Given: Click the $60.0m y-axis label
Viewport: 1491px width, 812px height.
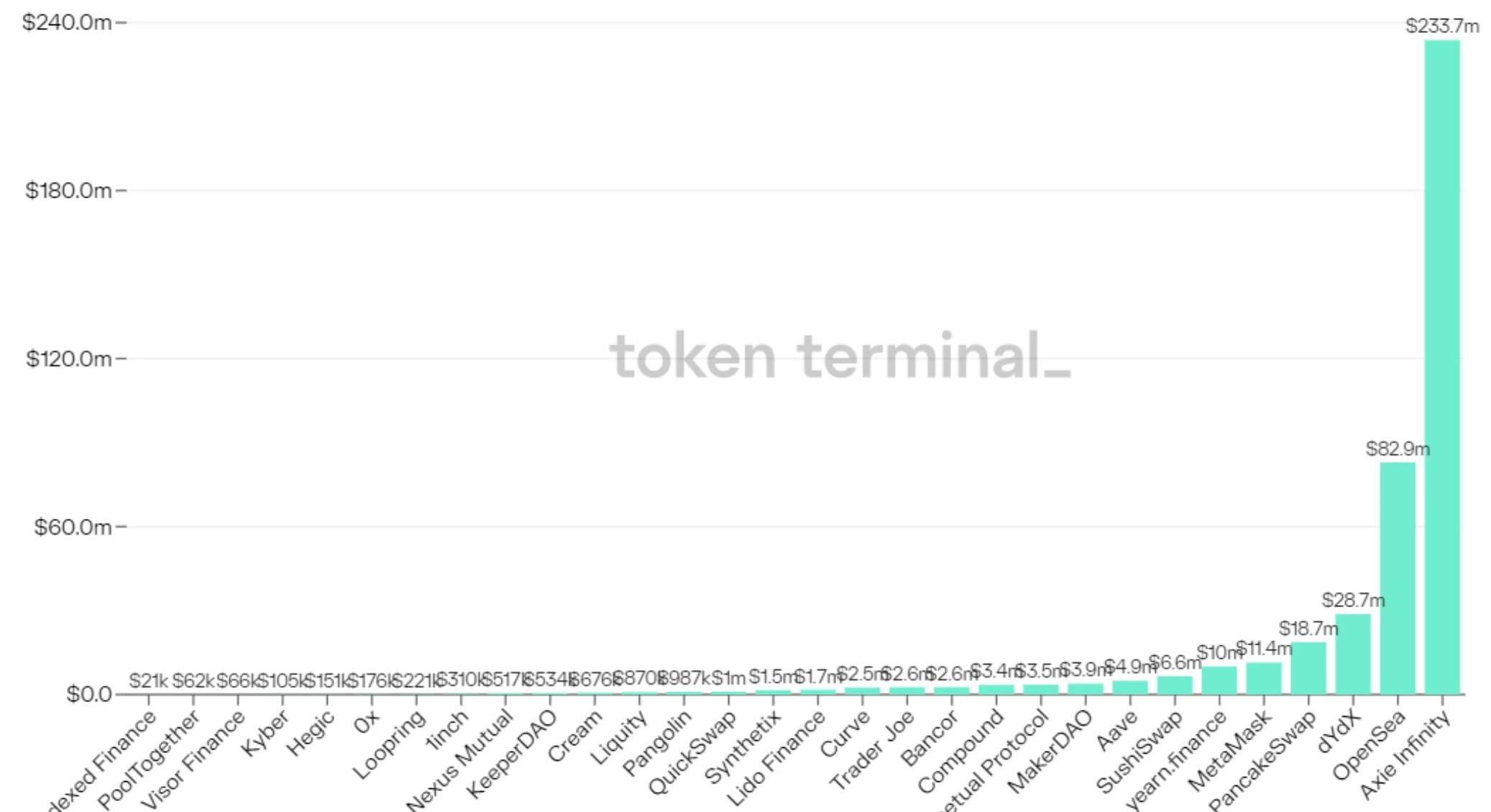Looking at the screenshot, I should point(72,527).
